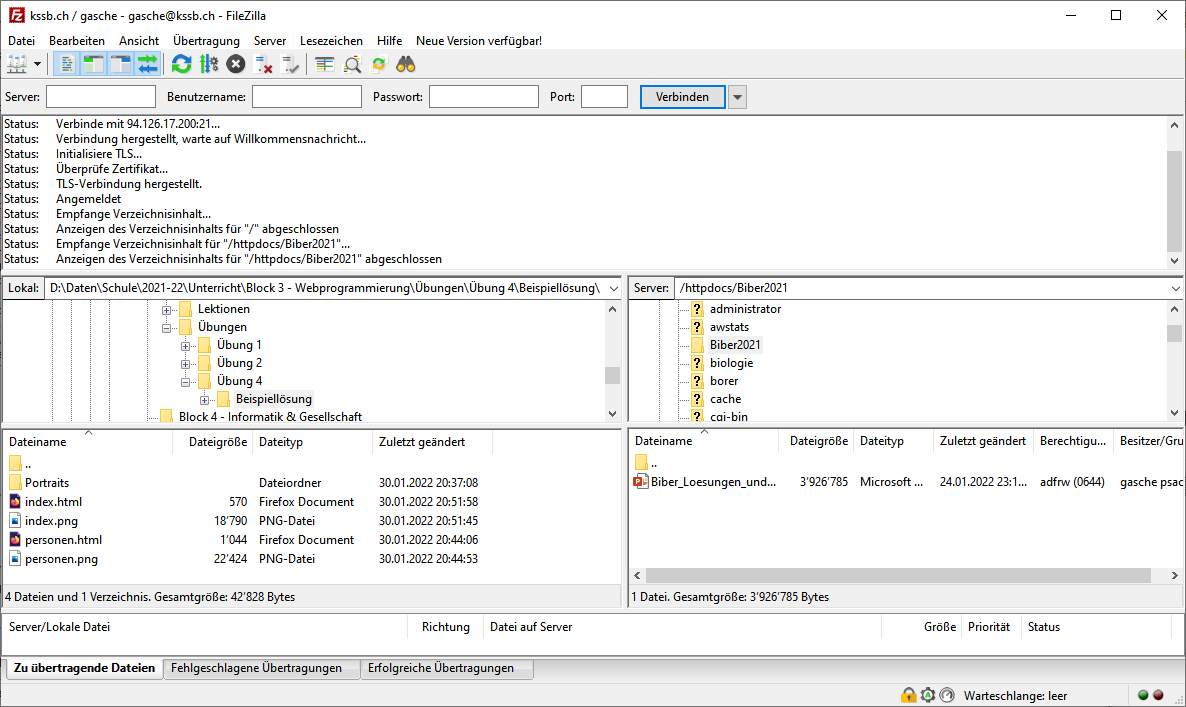
Task: Disconnect from the current server
Action: pos(263,65)
